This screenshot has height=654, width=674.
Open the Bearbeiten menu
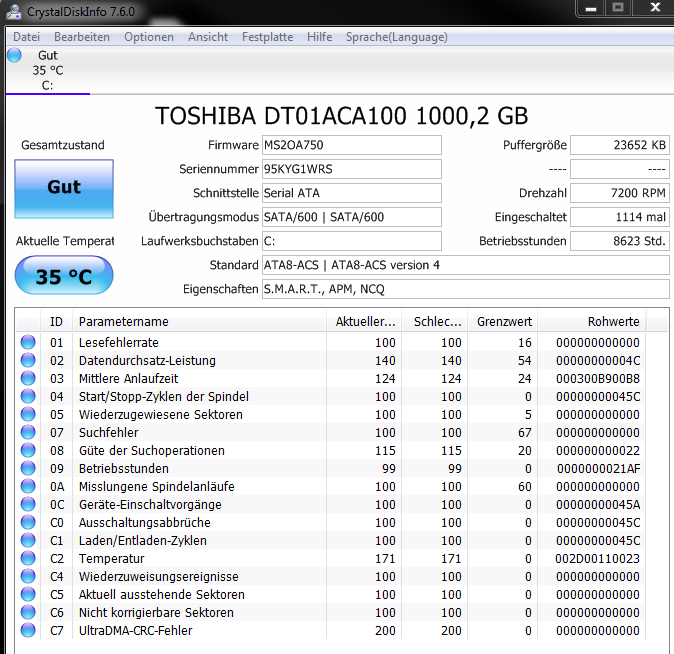click(82, 37)
